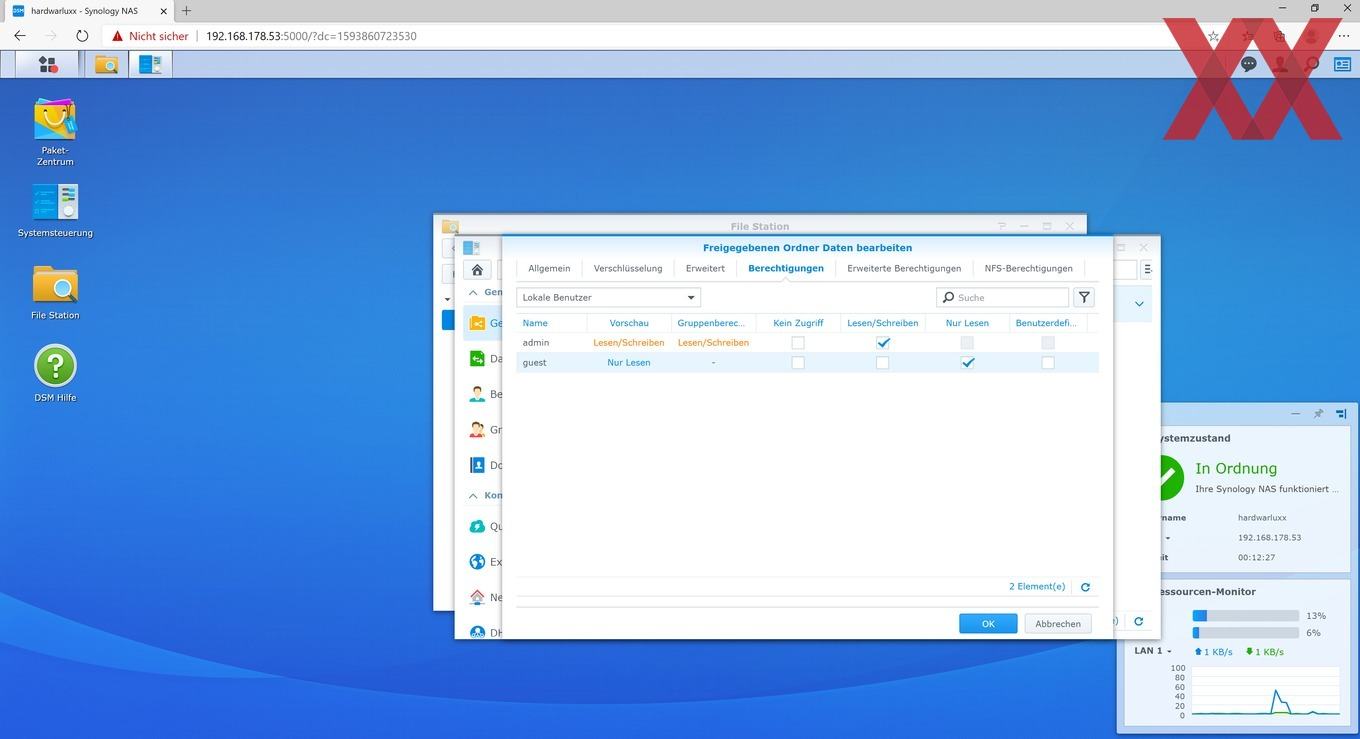This screenshot has width=1360, height=739.
Task: Reload the browser page
Action: [82, 35]
